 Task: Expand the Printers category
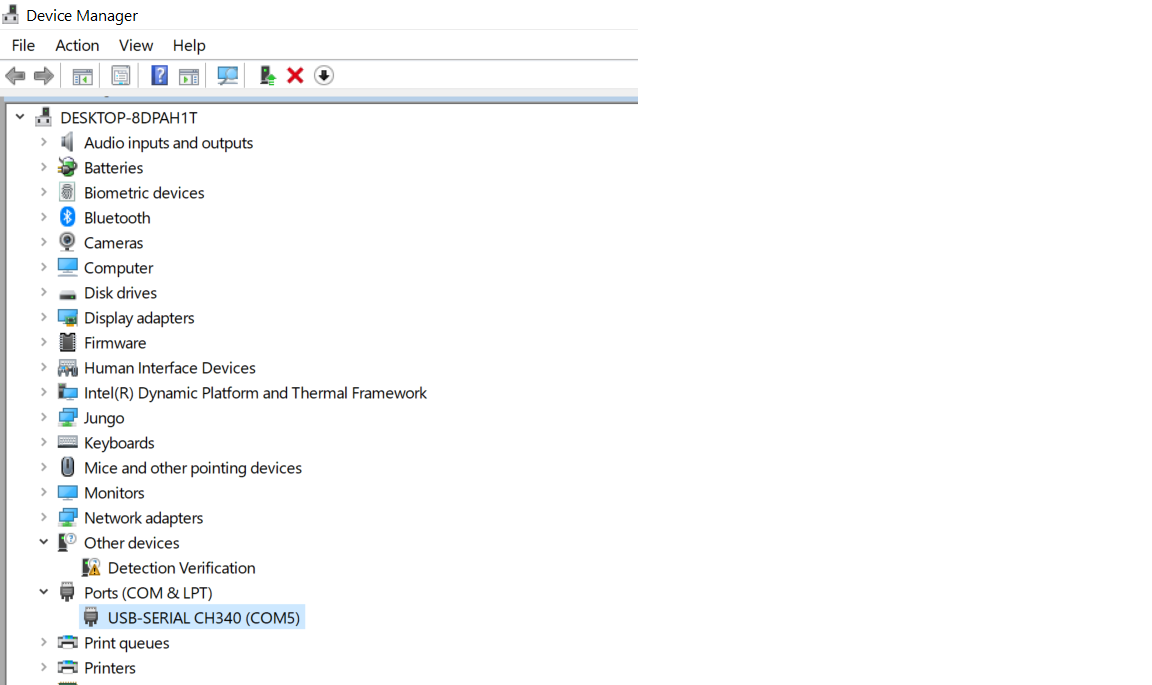tap(43, 667)
